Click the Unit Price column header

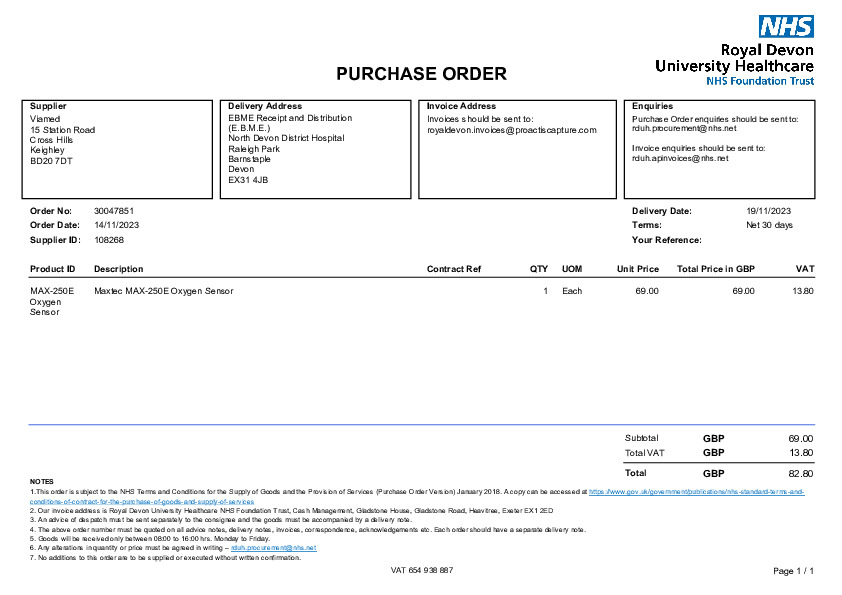pos(637,269)
